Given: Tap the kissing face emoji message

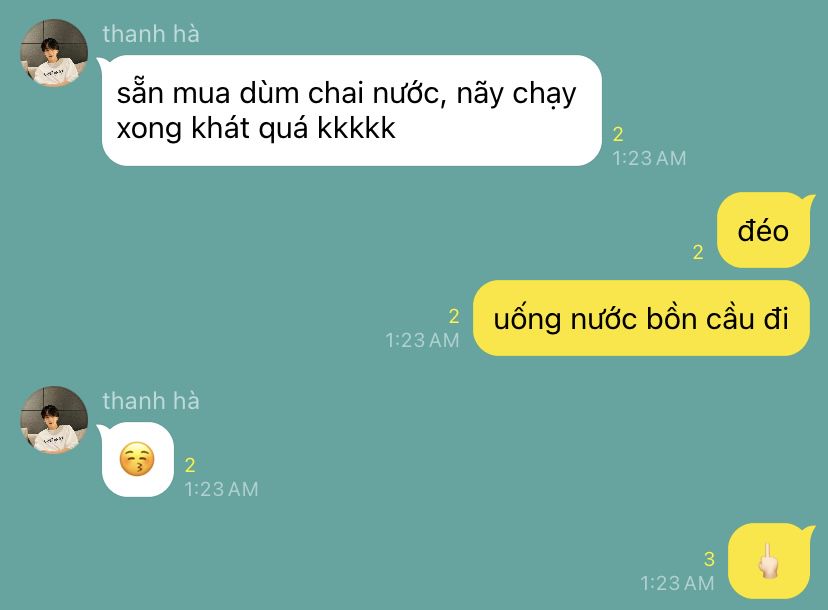Looking at the screenshot, I should click(x=137, y=459).
